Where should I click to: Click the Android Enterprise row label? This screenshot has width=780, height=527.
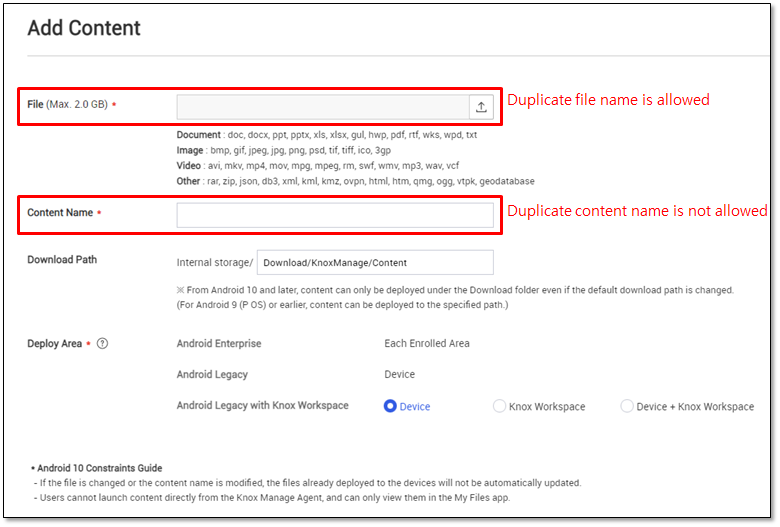pos(219,343)
